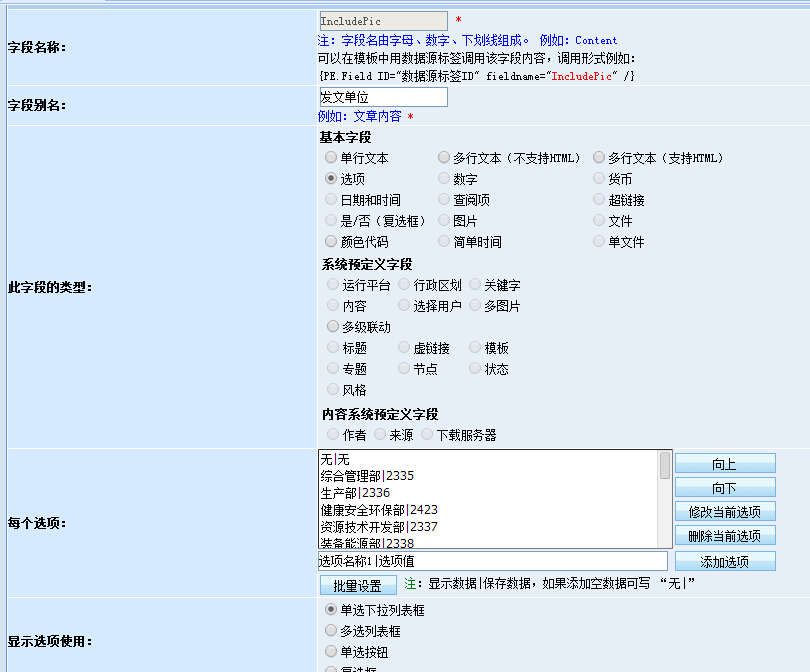Select the 图片 field type option
This screenshot has width=810, height=672.
(x=444, y=221)
